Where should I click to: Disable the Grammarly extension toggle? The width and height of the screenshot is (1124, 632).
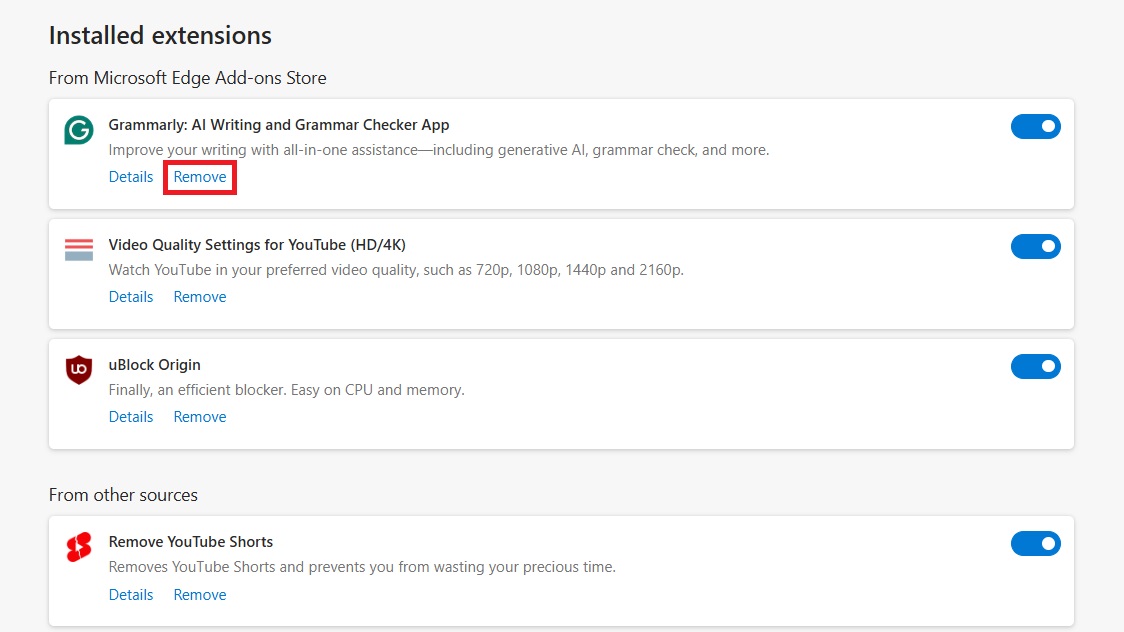point(1035,126)
